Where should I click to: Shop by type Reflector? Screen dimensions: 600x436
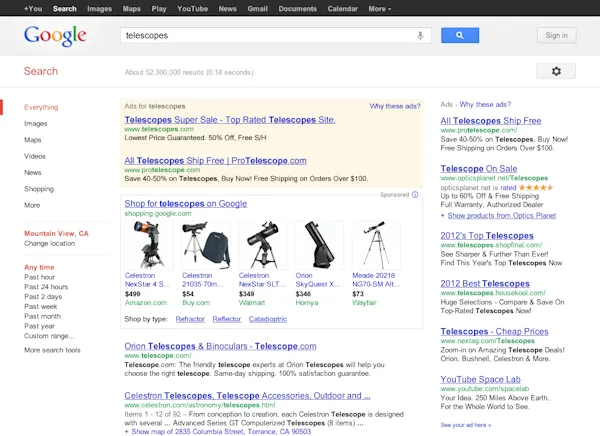tap(227, 319)
